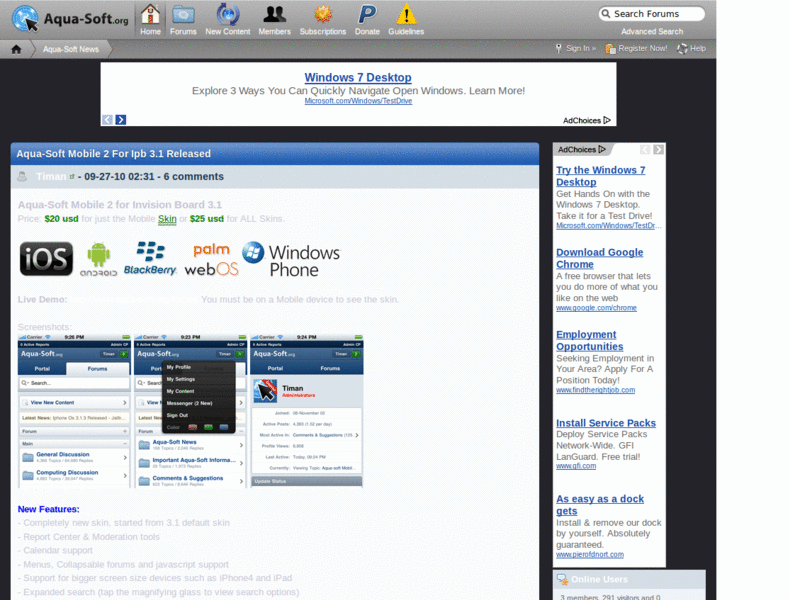Open the Install Service Packs link
Viewport: 800px width, 600px height.
pyautogui.click(x=606, y=423)
